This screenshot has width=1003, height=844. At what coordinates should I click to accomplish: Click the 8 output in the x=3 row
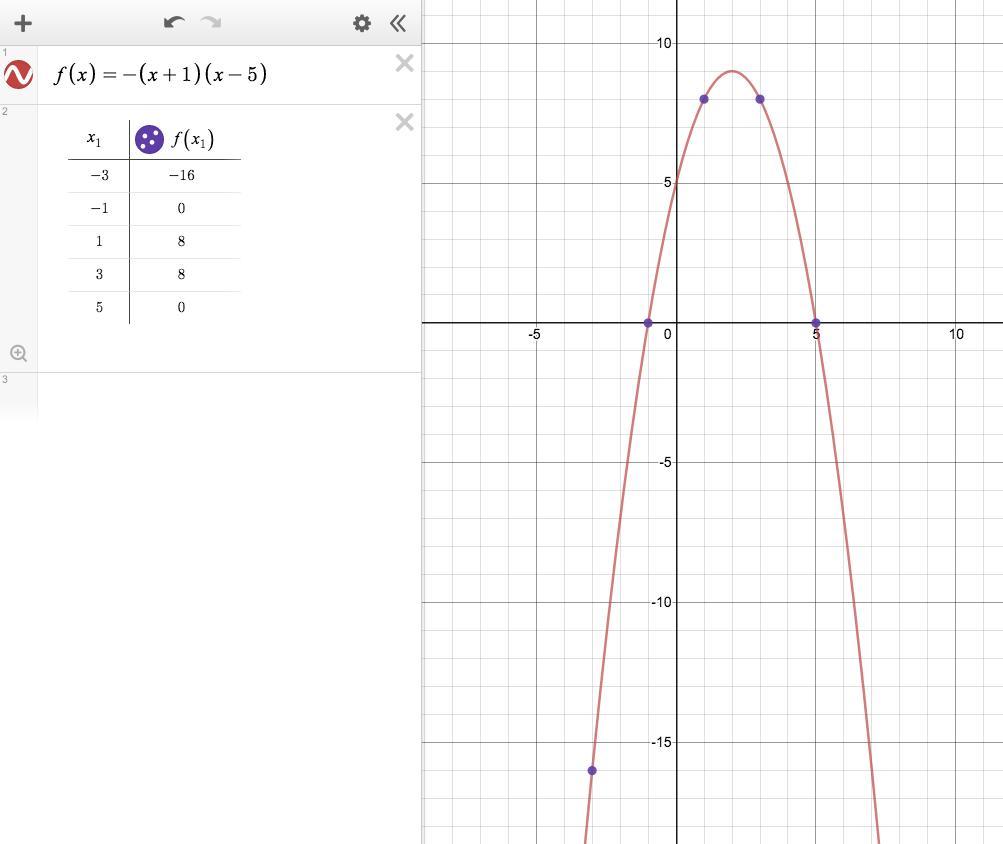click(182, 275)
